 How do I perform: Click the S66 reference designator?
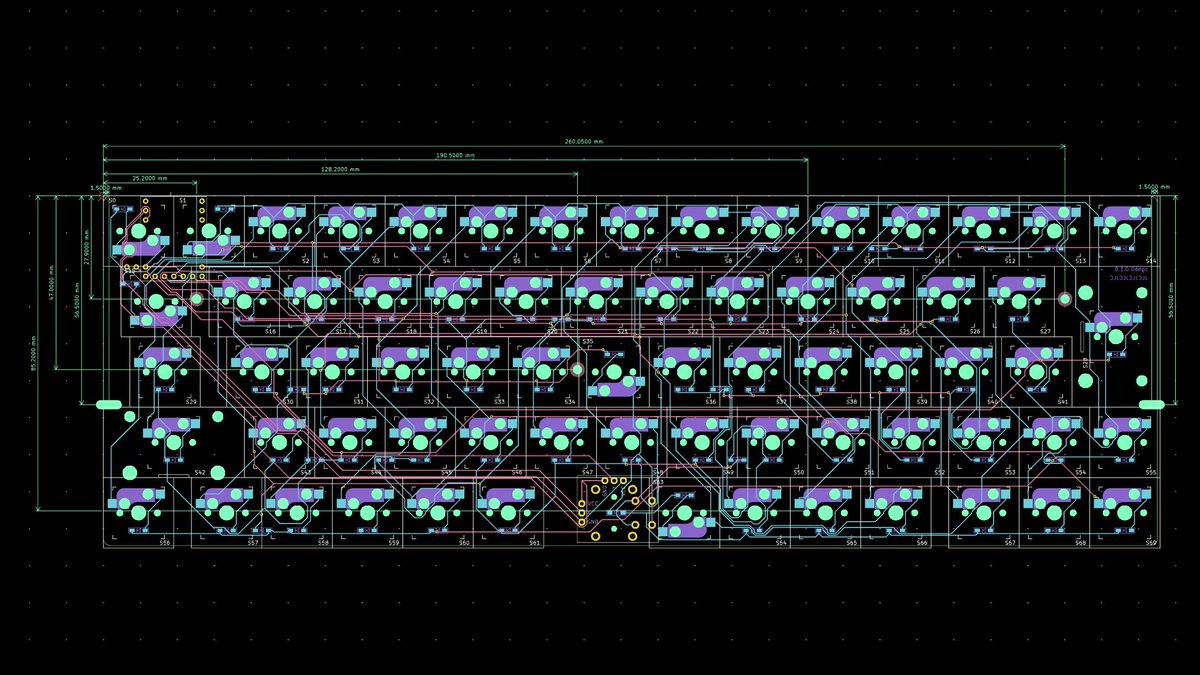tap(922, 542)
